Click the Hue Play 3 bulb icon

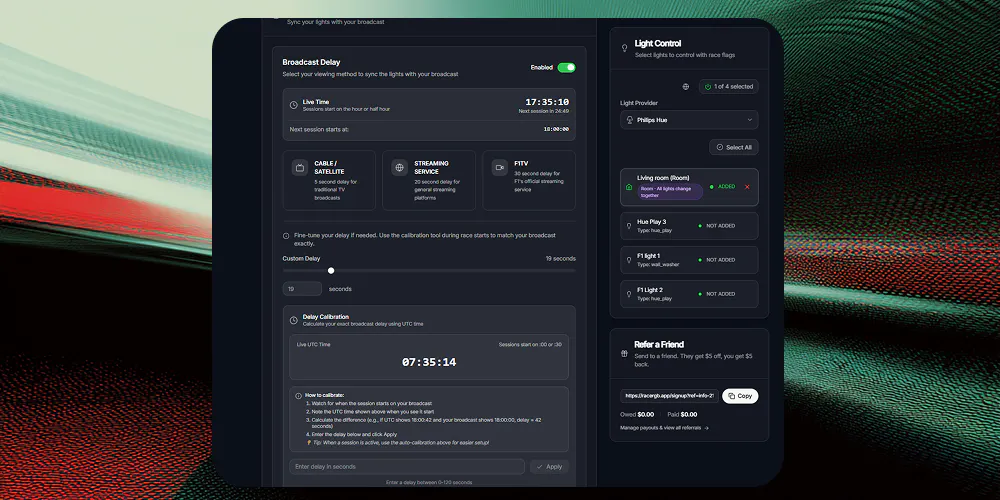click(x=629, y=226)
